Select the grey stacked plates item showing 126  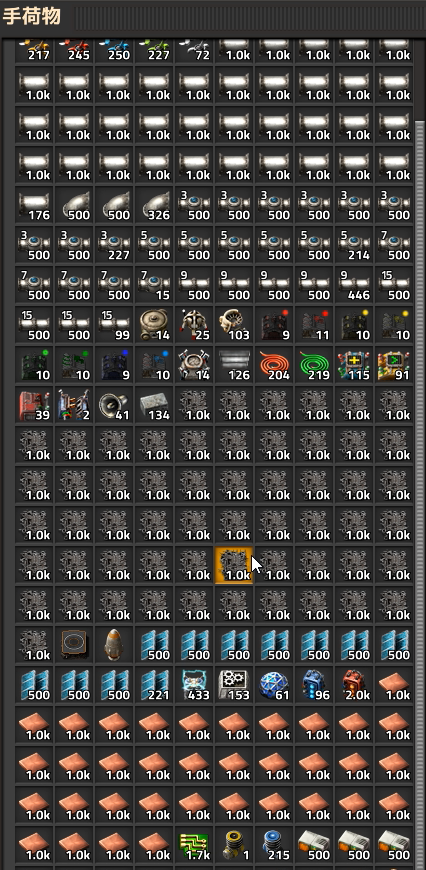(x=234, y=365)
